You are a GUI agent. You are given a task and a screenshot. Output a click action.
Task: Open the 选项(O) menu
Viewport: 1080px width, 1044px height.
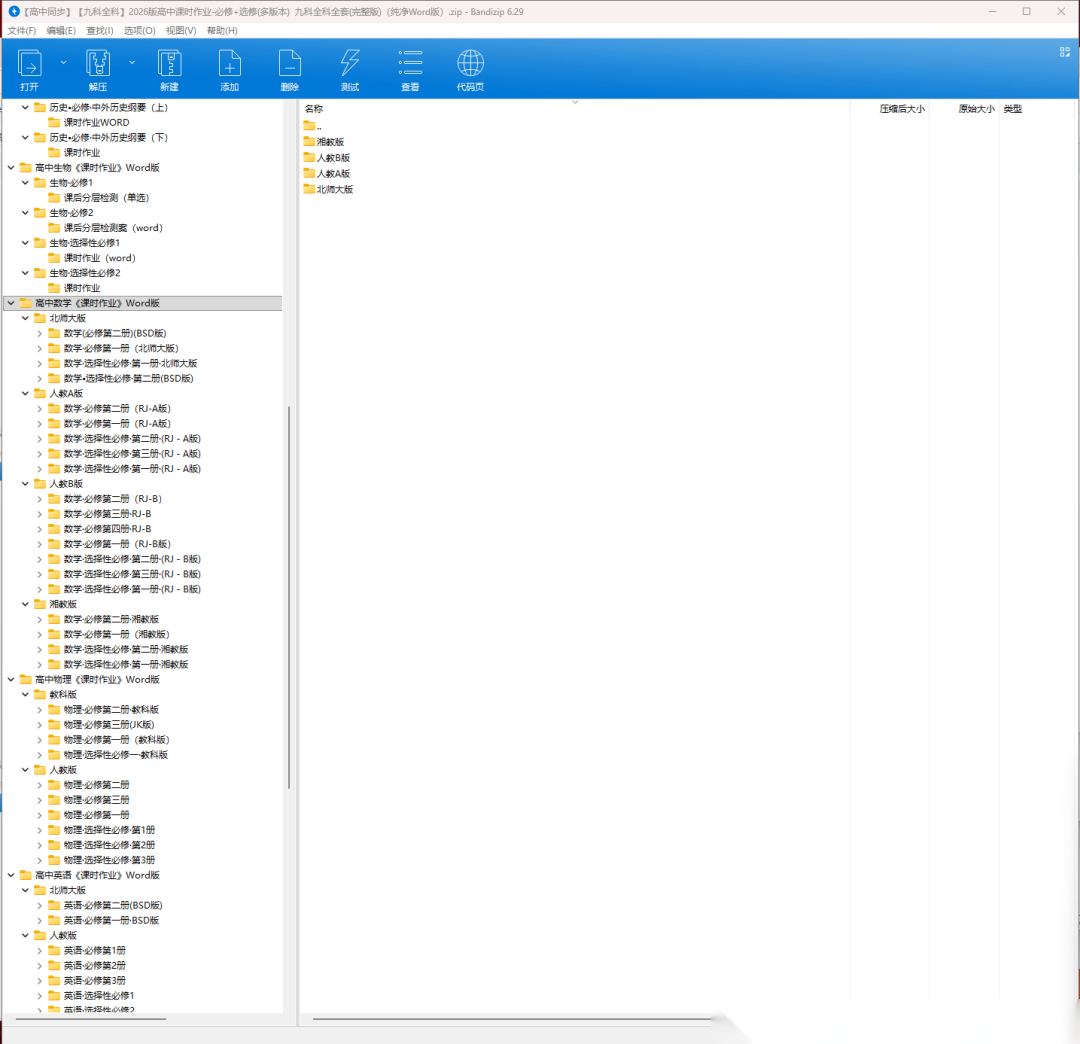pos(139,31)
